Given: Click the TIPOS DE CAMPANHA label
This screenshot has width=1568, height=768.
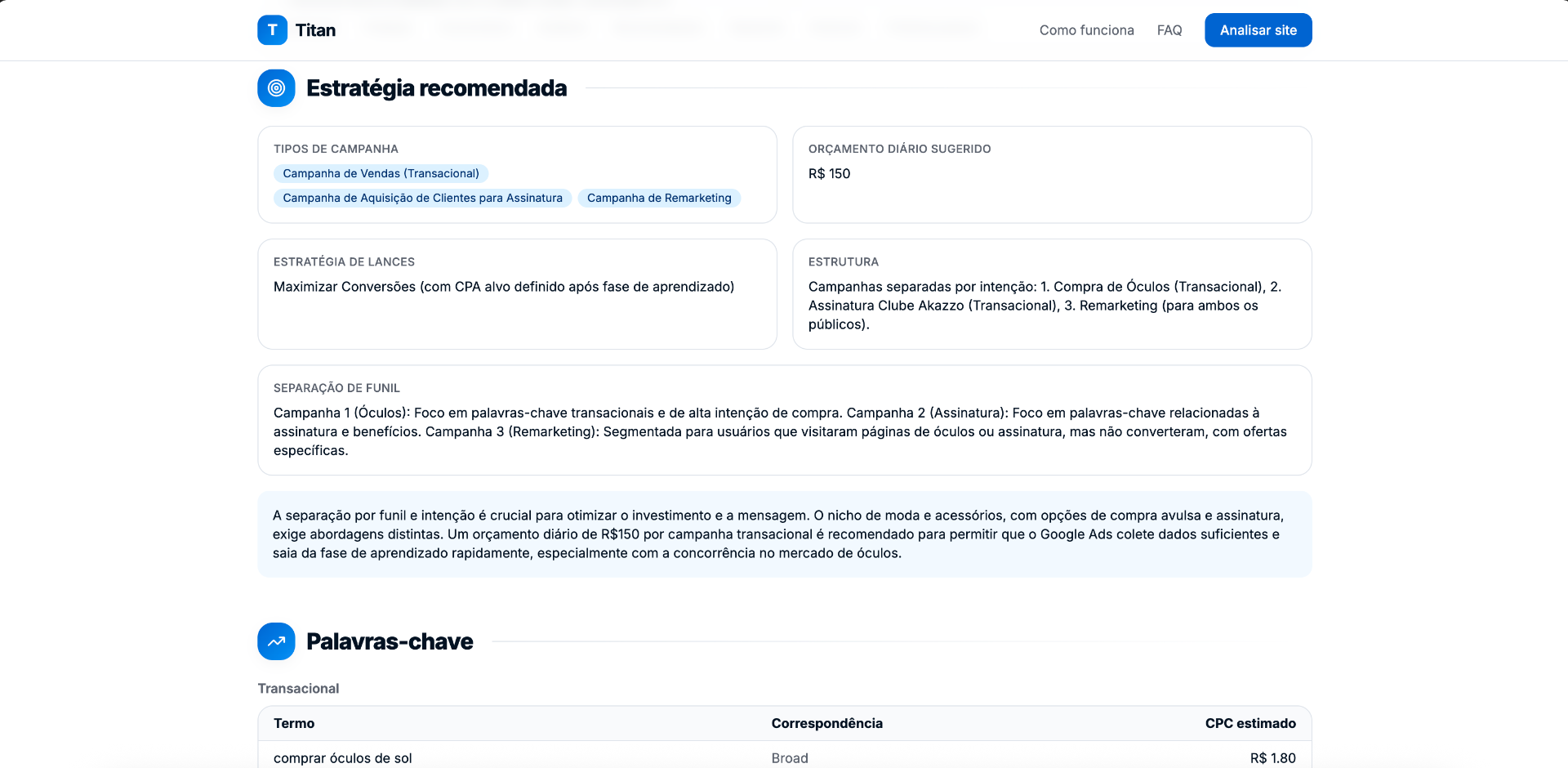Looking at the screenshot, I should pyautogui.click(x=336, y=149).
